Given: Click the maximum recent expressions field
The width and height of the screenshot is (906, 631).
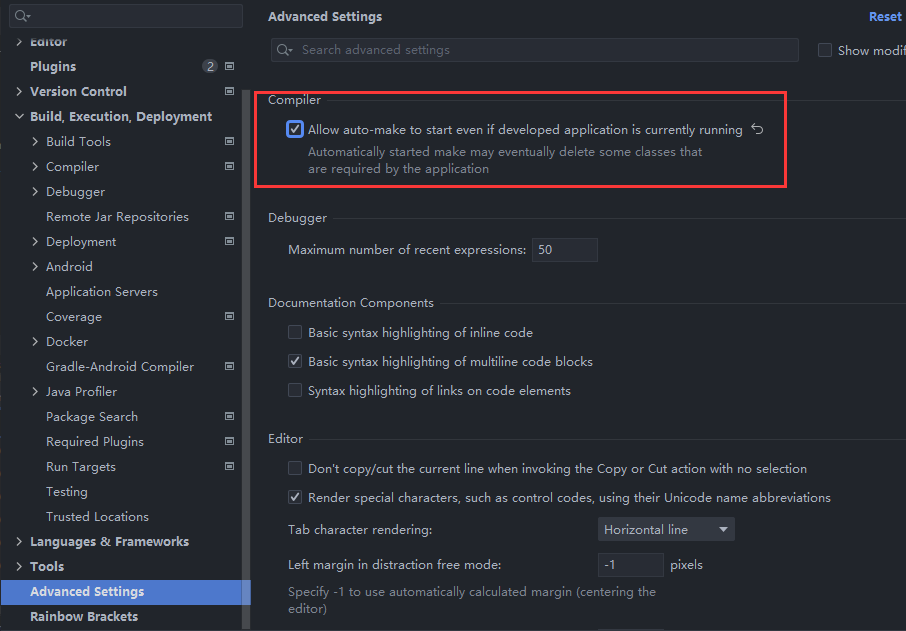Looking at the screenshot, I should tap(564, 250).
